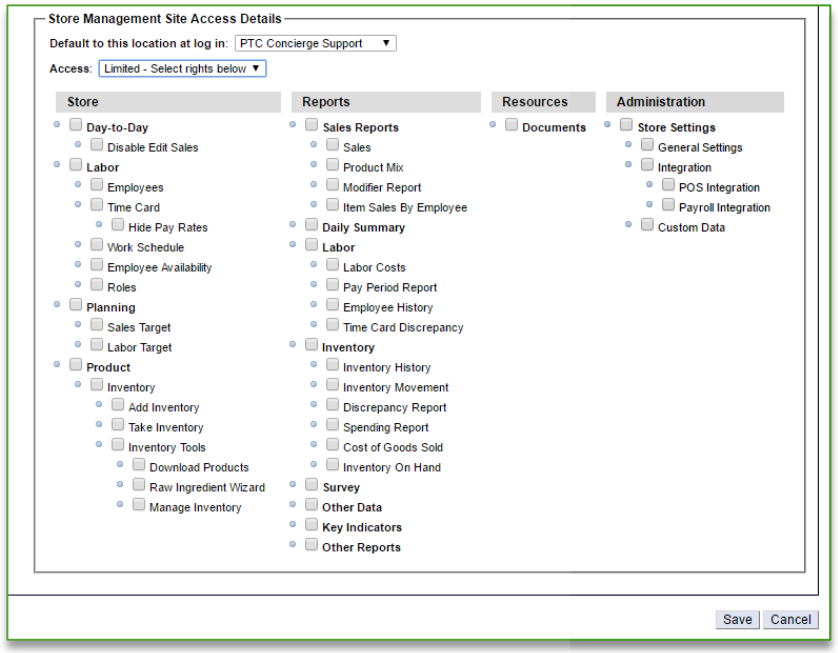This screenshot has width=838, height=653.
Task: Tick the Raw Ingredient Wizard checkbox
Action: (x=139, y=486)
